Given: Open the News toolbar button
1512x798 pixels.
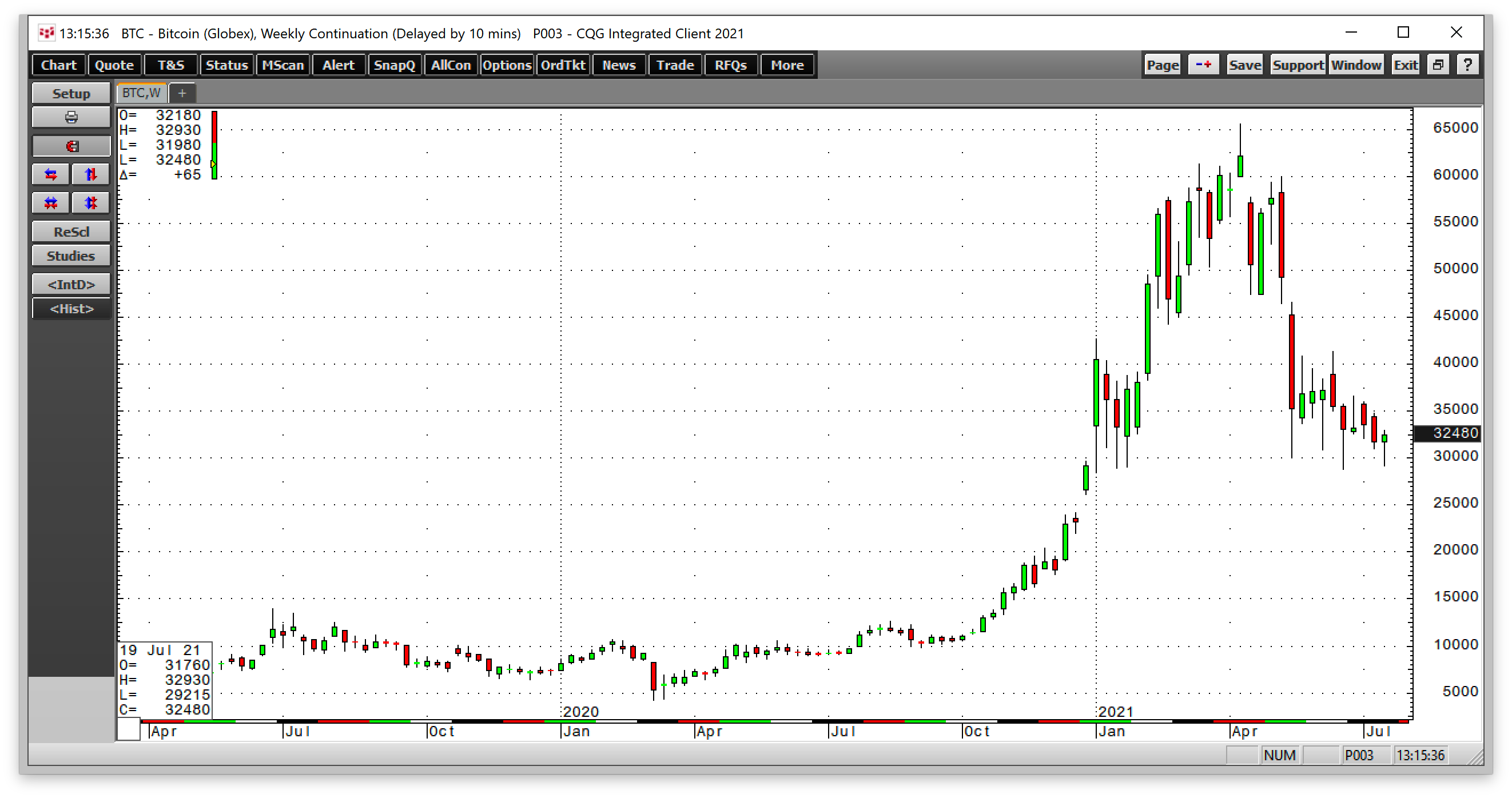Looking at the screenshot, I should tap(619, 65).
